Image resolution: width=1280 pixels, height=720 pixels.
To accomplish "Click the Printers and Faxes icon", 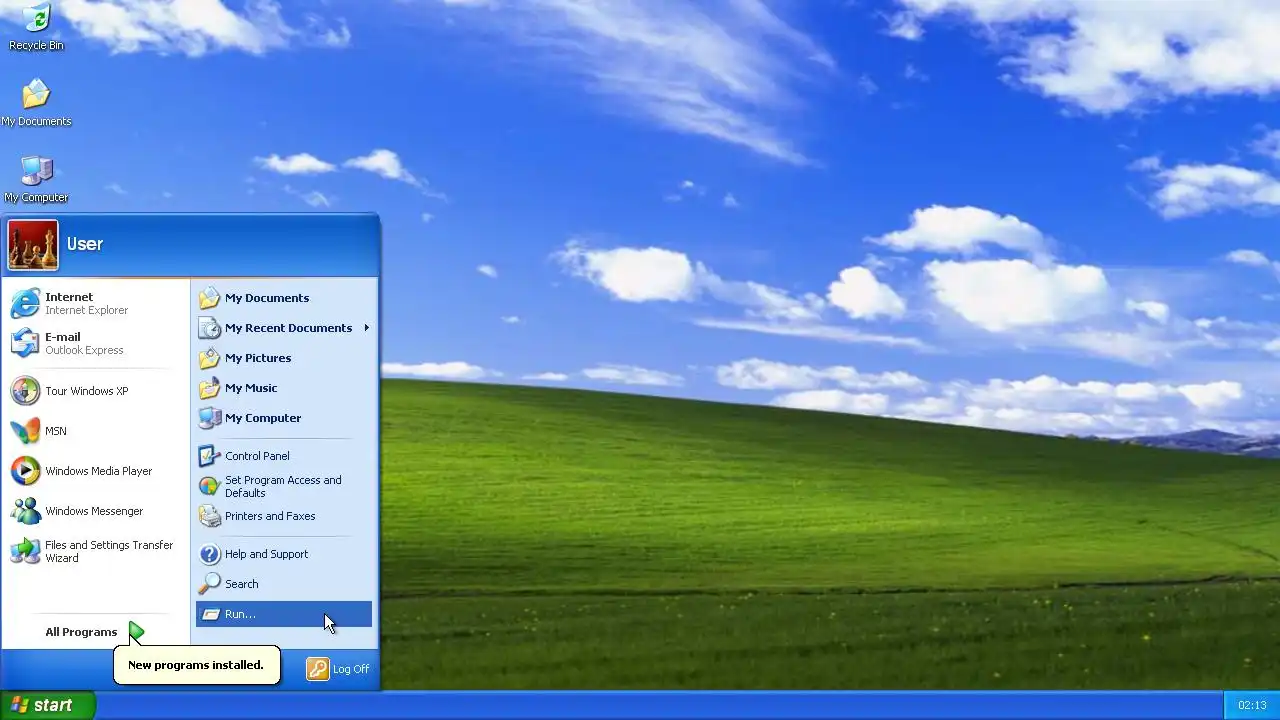I will [x=209, y=516].
